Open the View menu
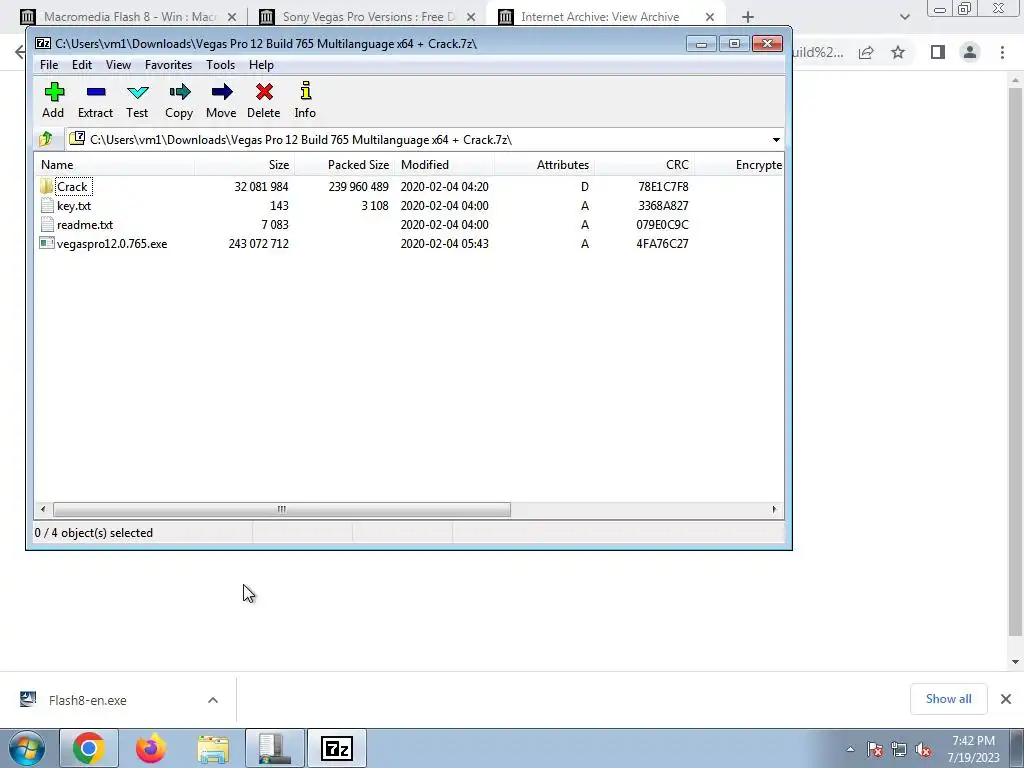Image resolution: width=1024 pixels, height=768 pixels. coord(118,65)
